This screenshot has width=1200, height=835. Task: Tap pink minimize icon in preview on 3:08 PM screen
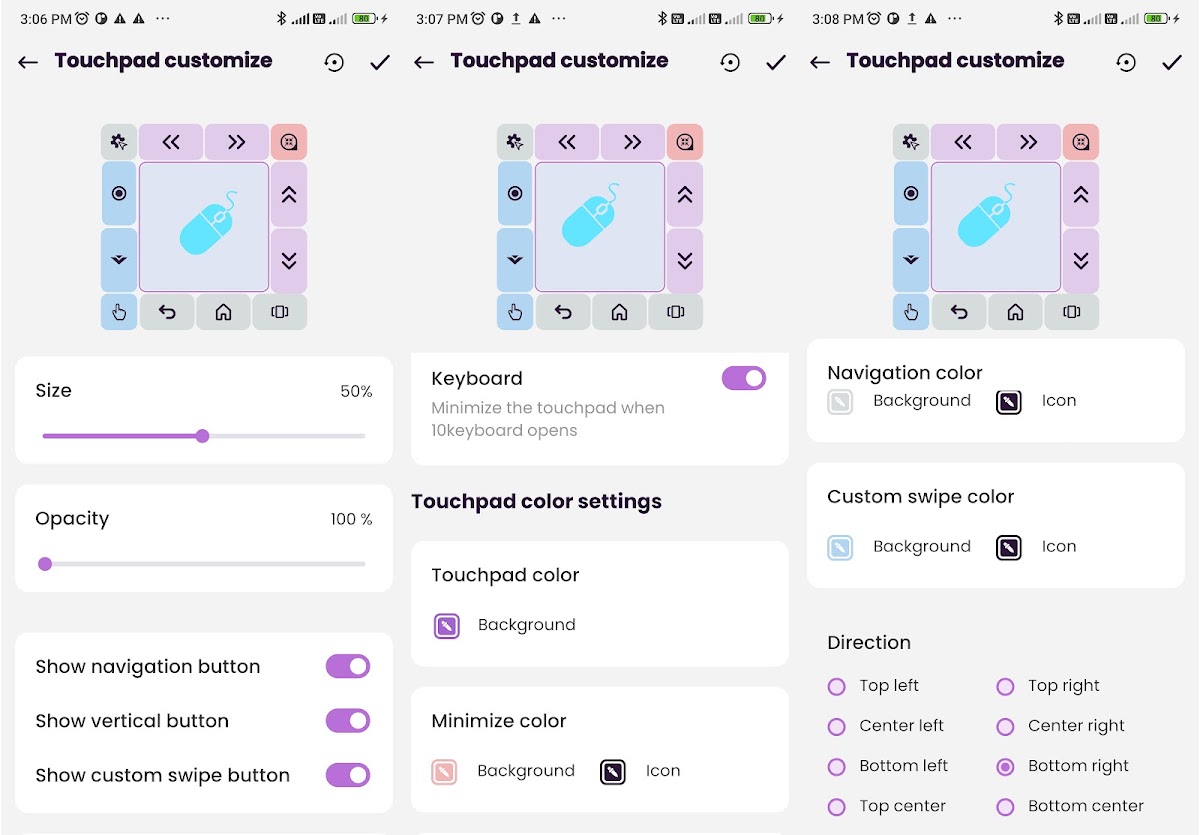[1080, 142]
